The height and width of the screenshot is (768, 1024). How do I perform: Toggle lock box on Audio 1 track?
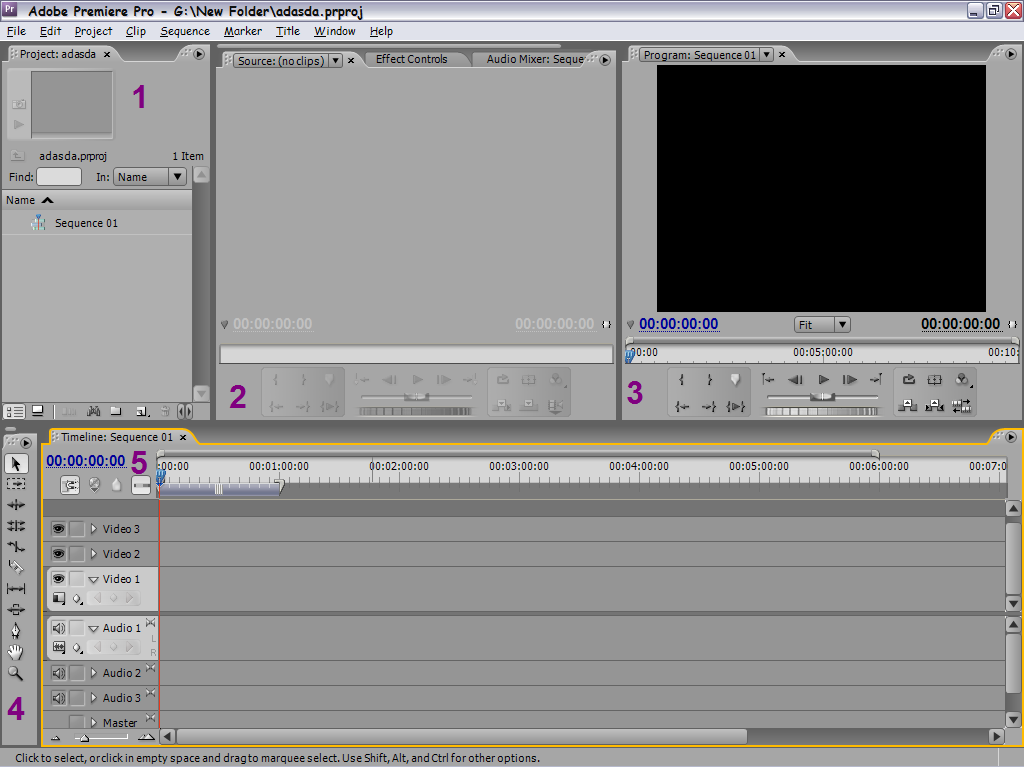point(77,628)
